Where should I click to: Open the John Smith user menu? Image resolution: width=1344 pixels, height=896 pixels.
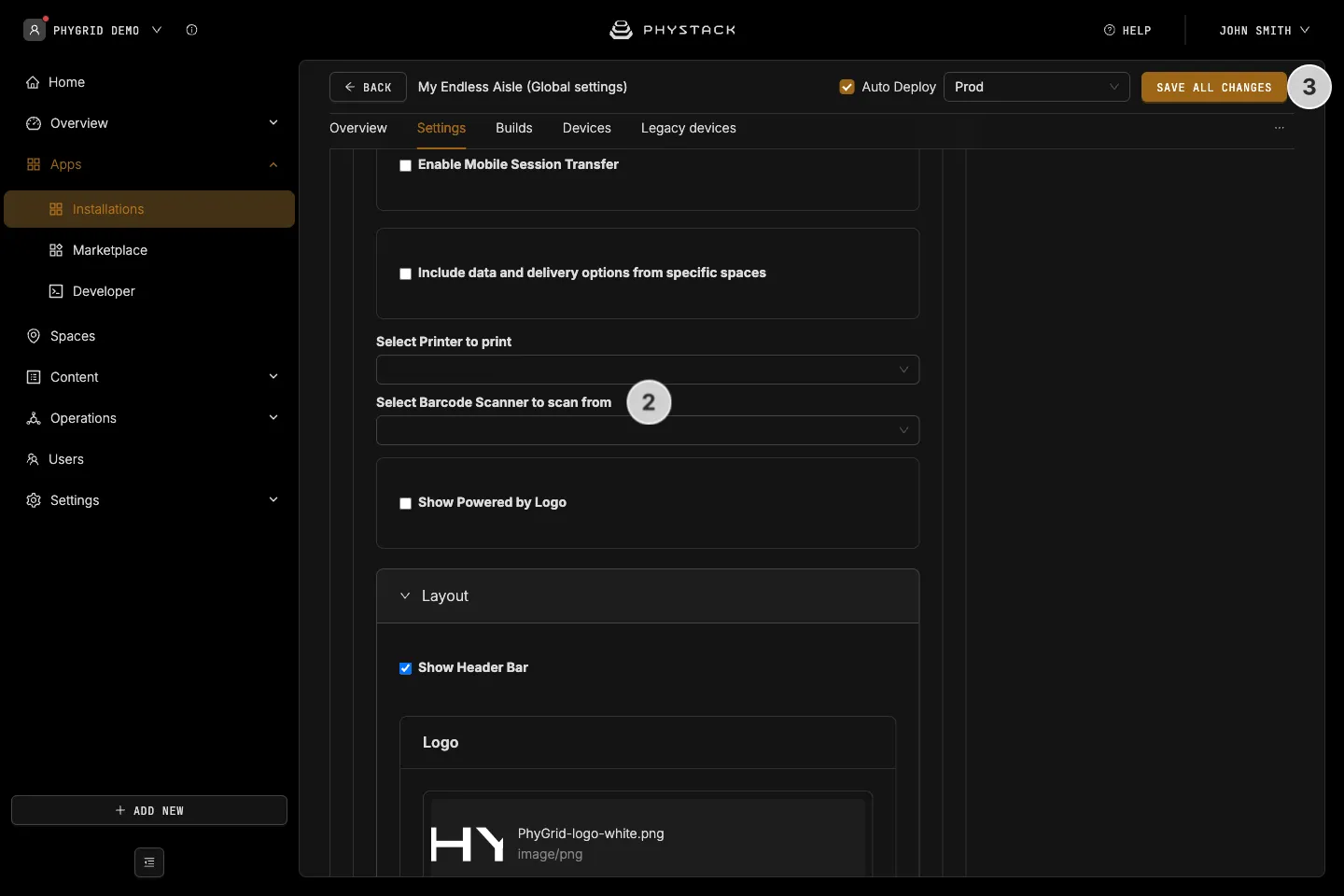(1265, 30)
